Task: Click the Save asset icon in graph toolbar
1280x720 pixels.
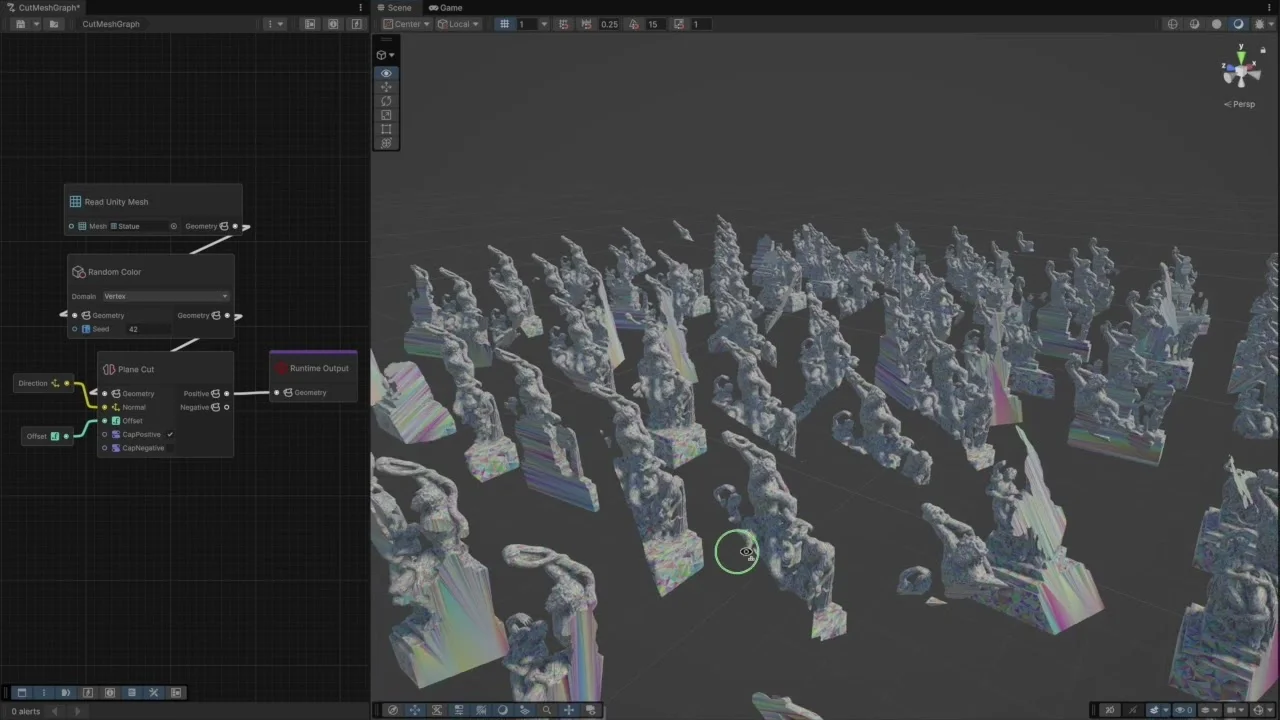Action: [x=20, y=24]
